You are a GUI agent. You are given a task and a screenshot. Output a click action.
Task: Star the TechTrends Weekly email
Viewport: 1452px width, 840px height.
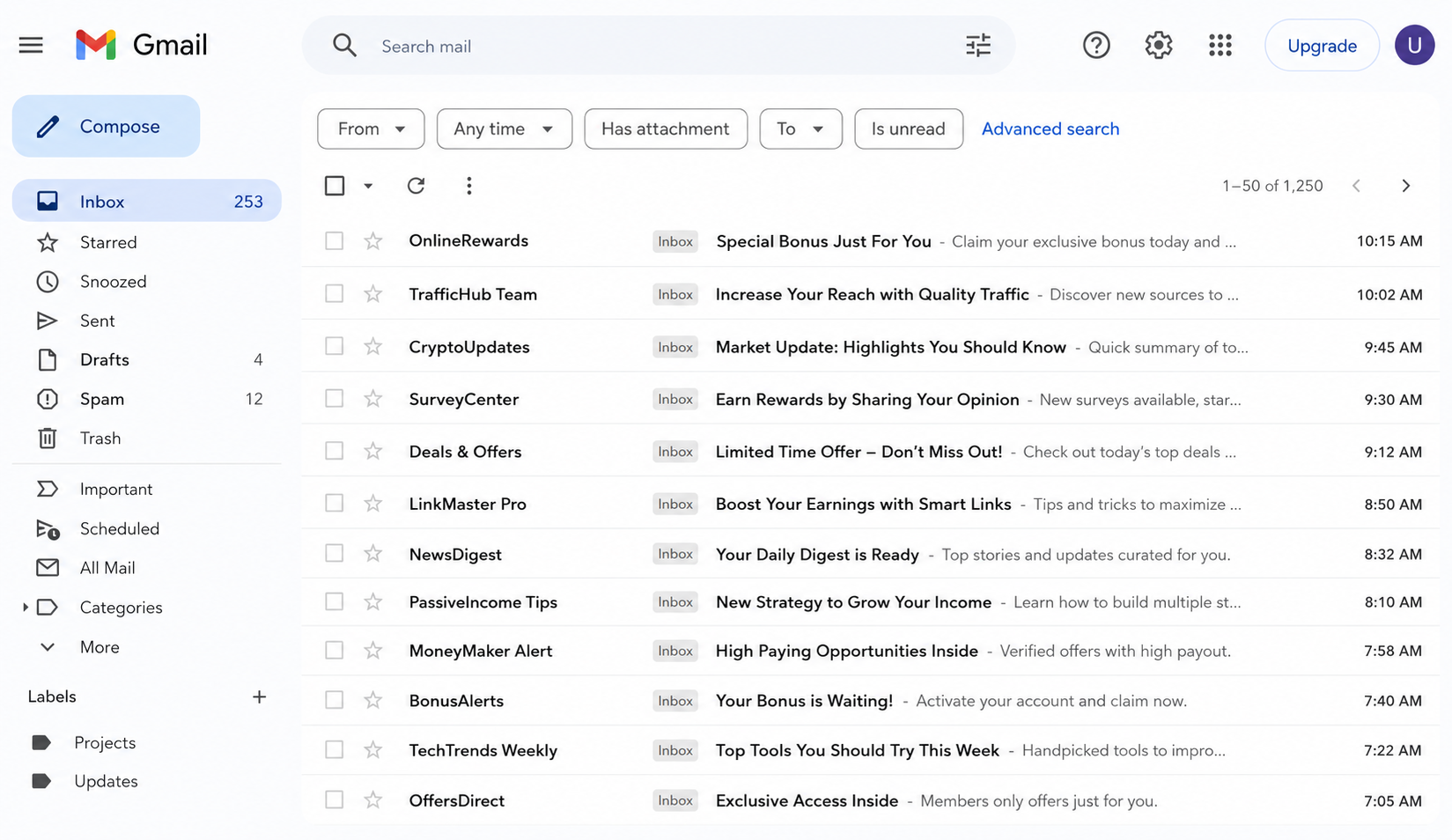click(x=373, y=749)
